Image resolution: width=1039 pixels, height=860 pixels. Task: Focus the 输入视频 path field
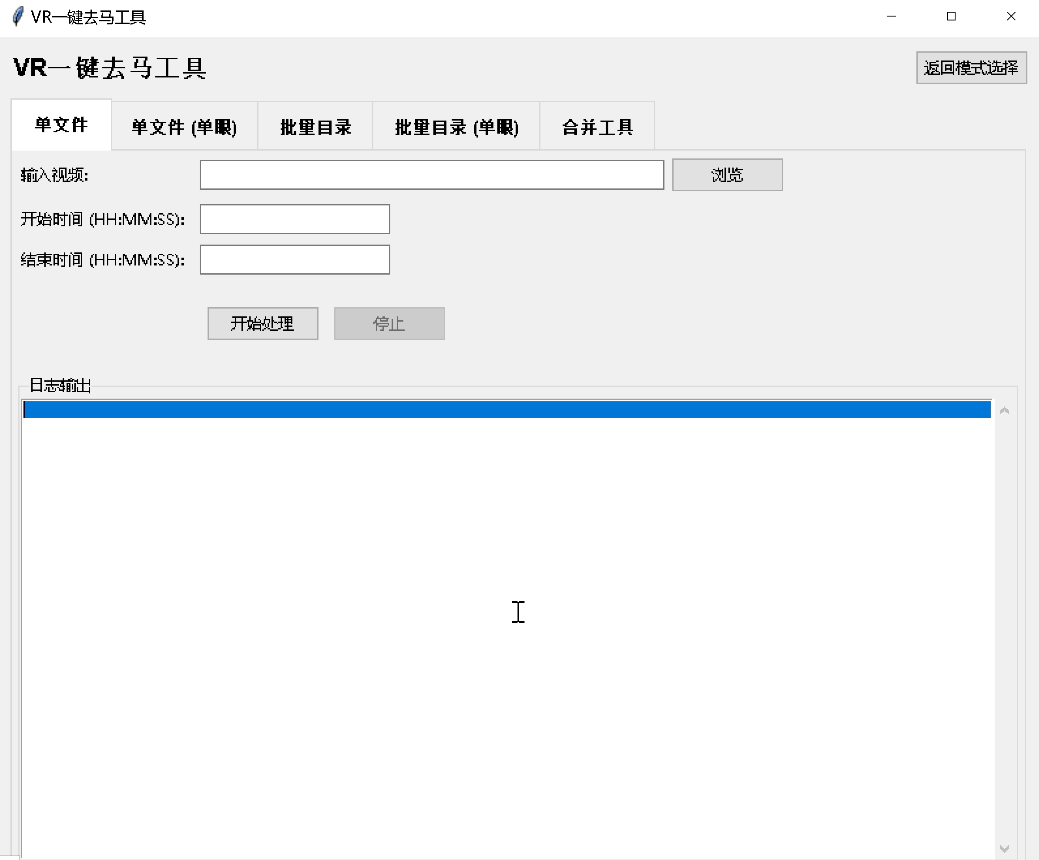432,175
